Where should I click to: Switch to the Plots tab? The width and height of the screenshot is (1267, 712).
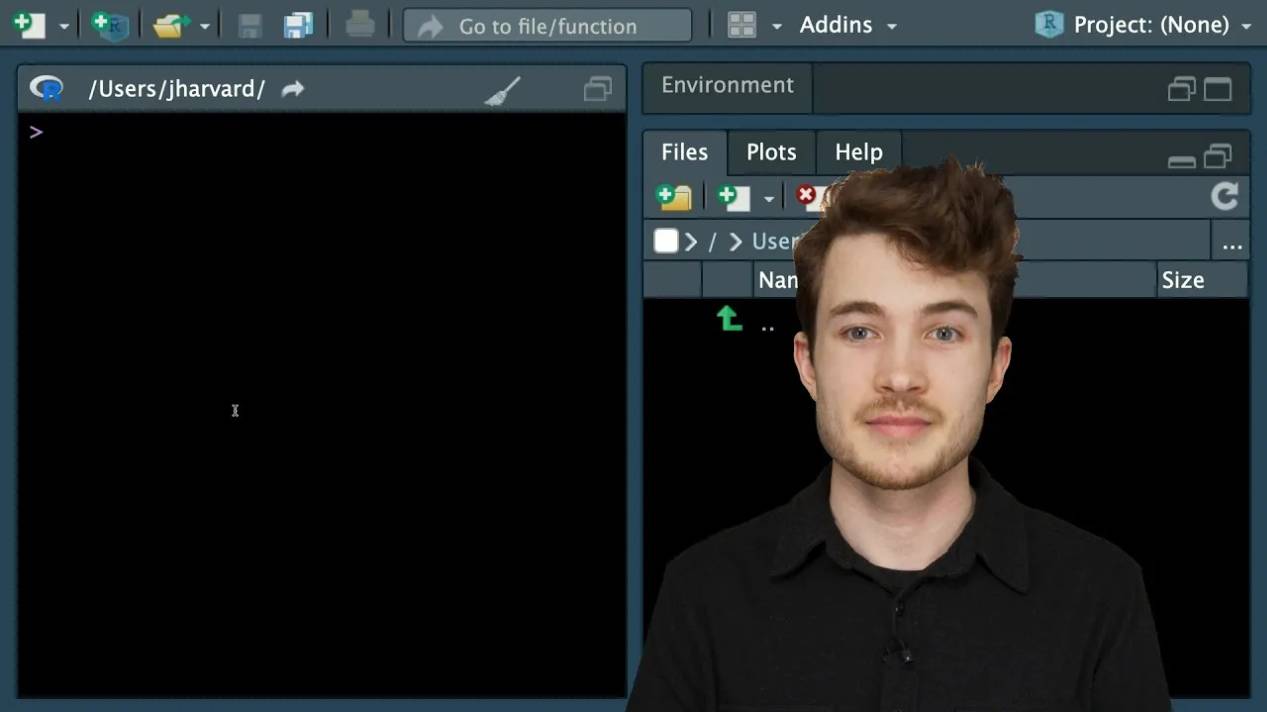tap(771, 152)
